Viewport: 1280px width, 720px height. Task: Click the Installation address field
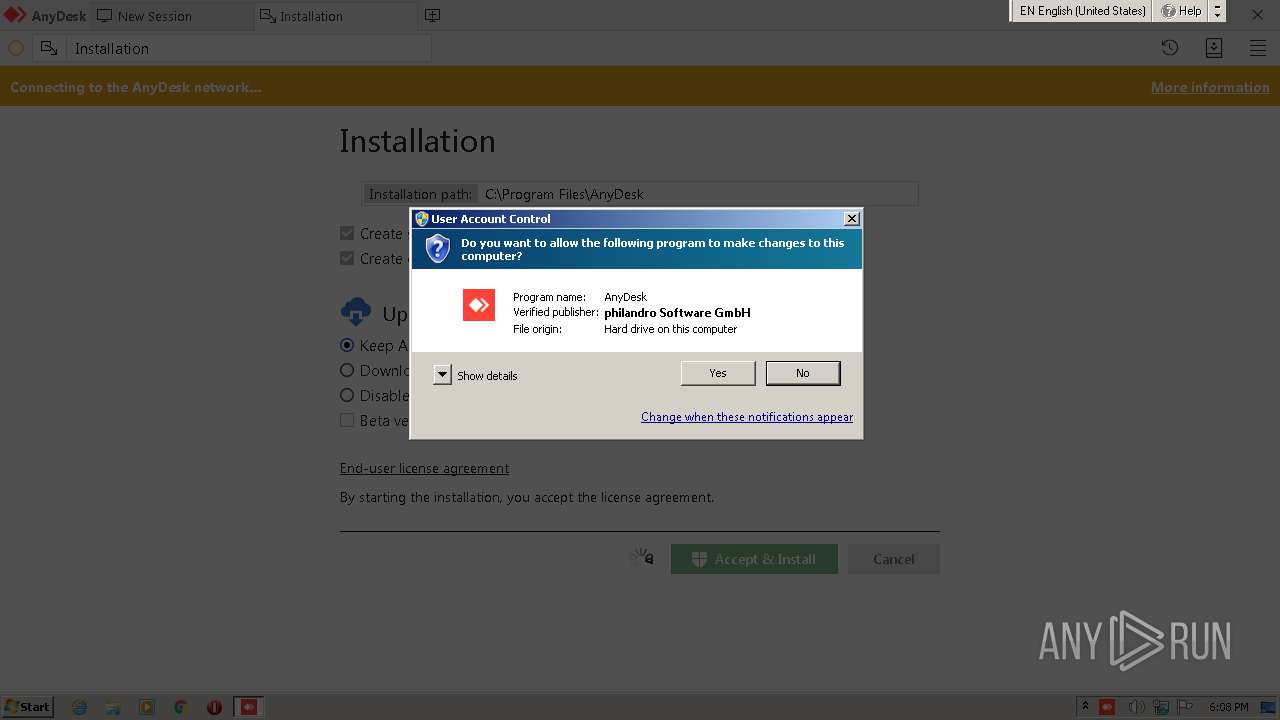250,48
